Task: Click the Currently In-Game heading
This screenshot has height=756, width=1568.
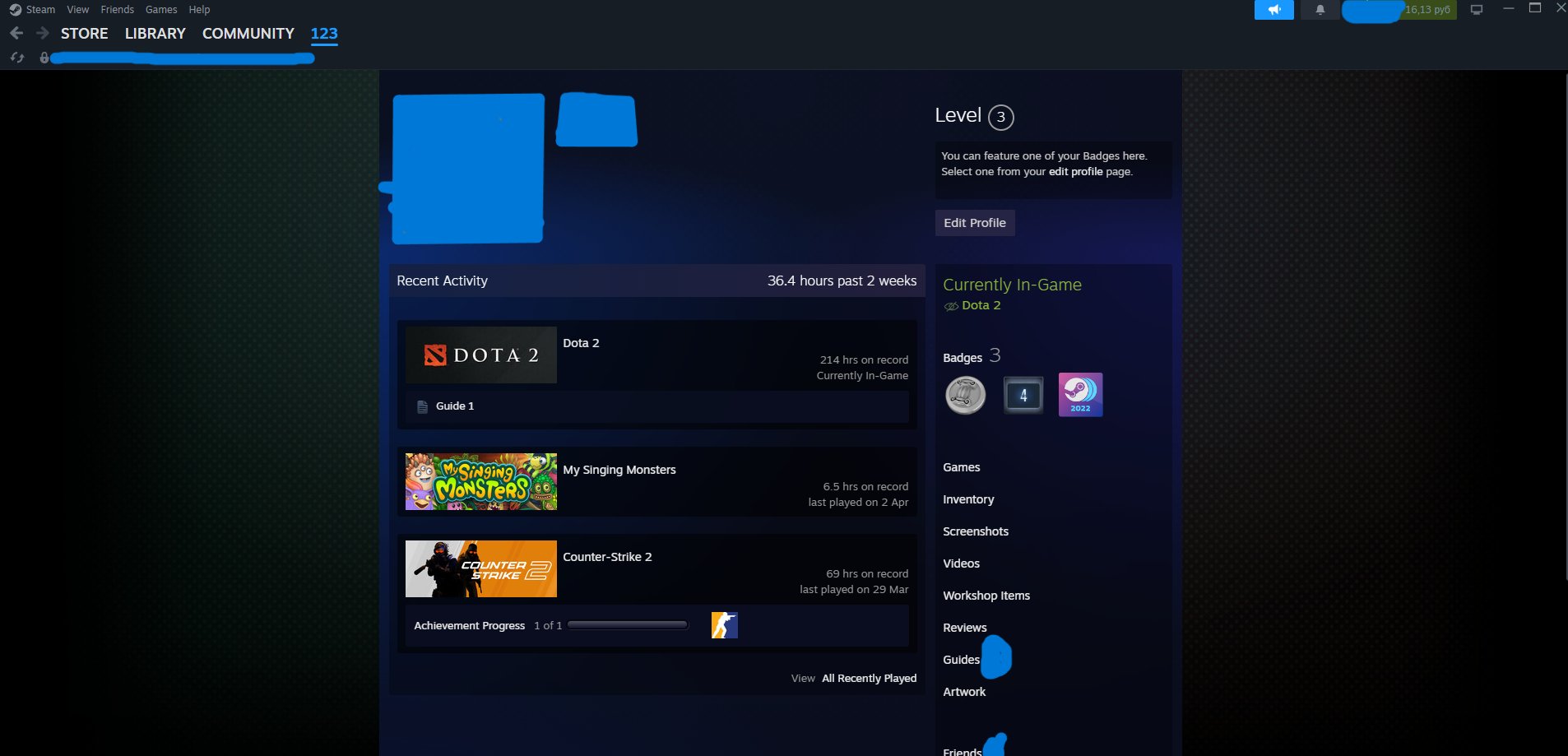Action: click(1012, 285)
